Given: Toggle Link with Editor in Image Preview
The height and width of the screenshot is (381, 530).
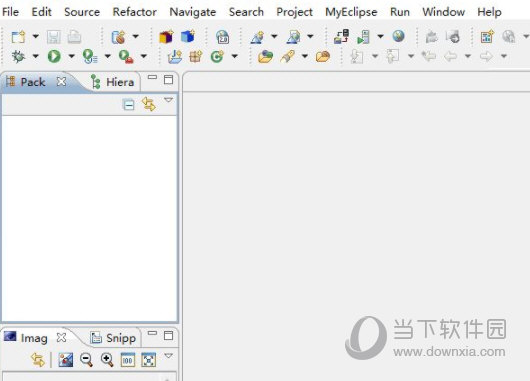Looking at the screenshot, I should (38, 360).
